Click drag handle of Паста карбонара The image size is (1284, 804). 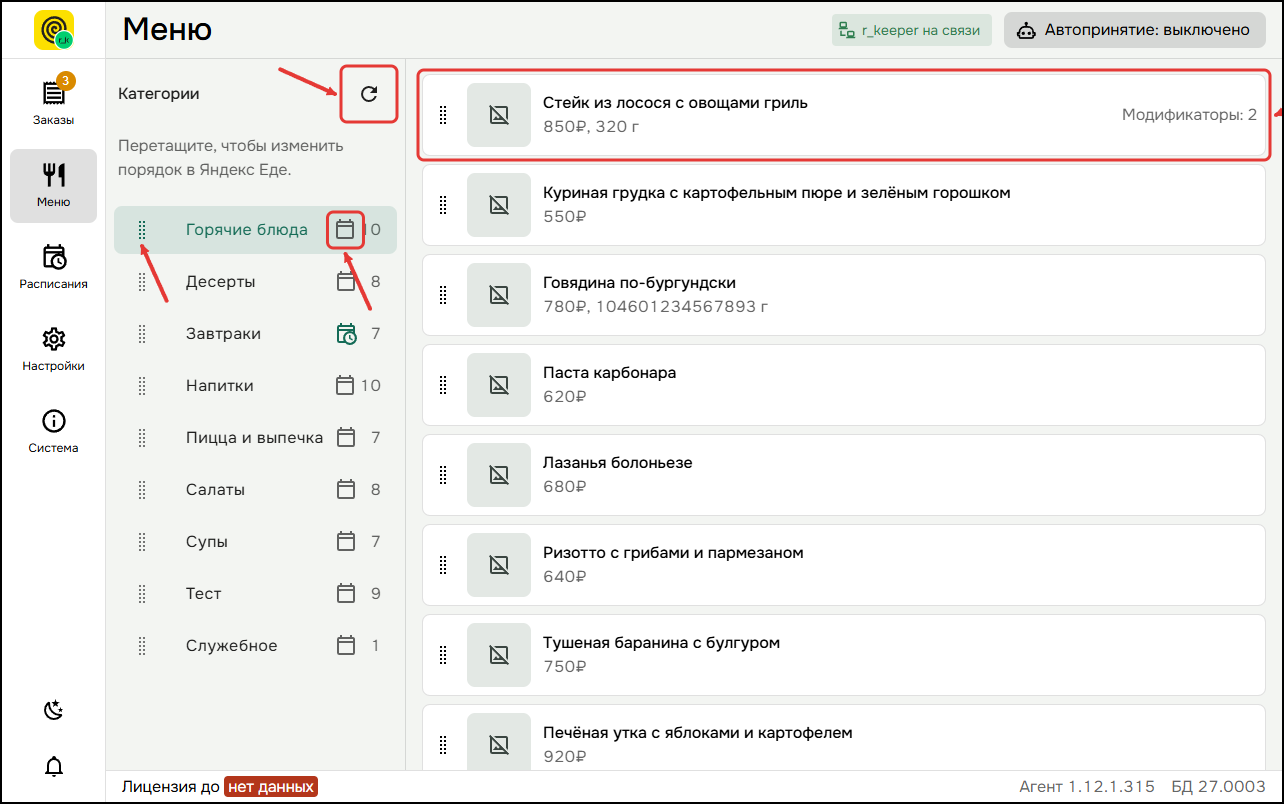443,385
